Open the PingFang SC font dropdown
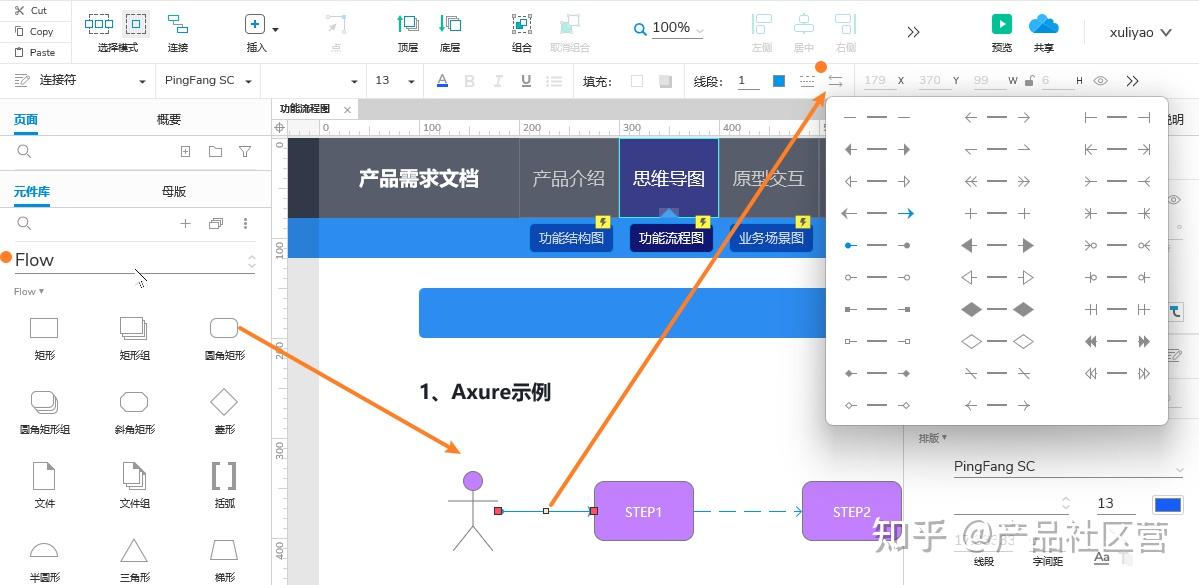1199x585 pixels. (207, 80)
